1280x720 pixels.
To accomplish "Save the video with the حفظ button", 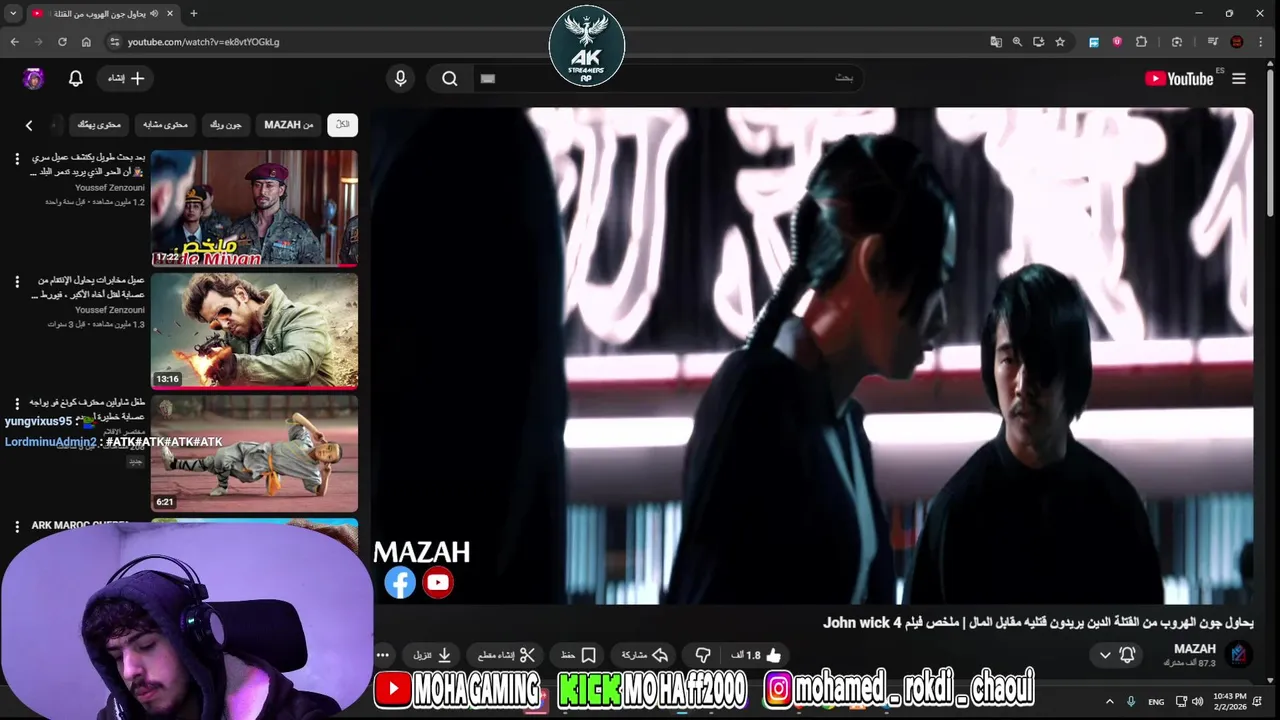I will click(x=578, y=655).
